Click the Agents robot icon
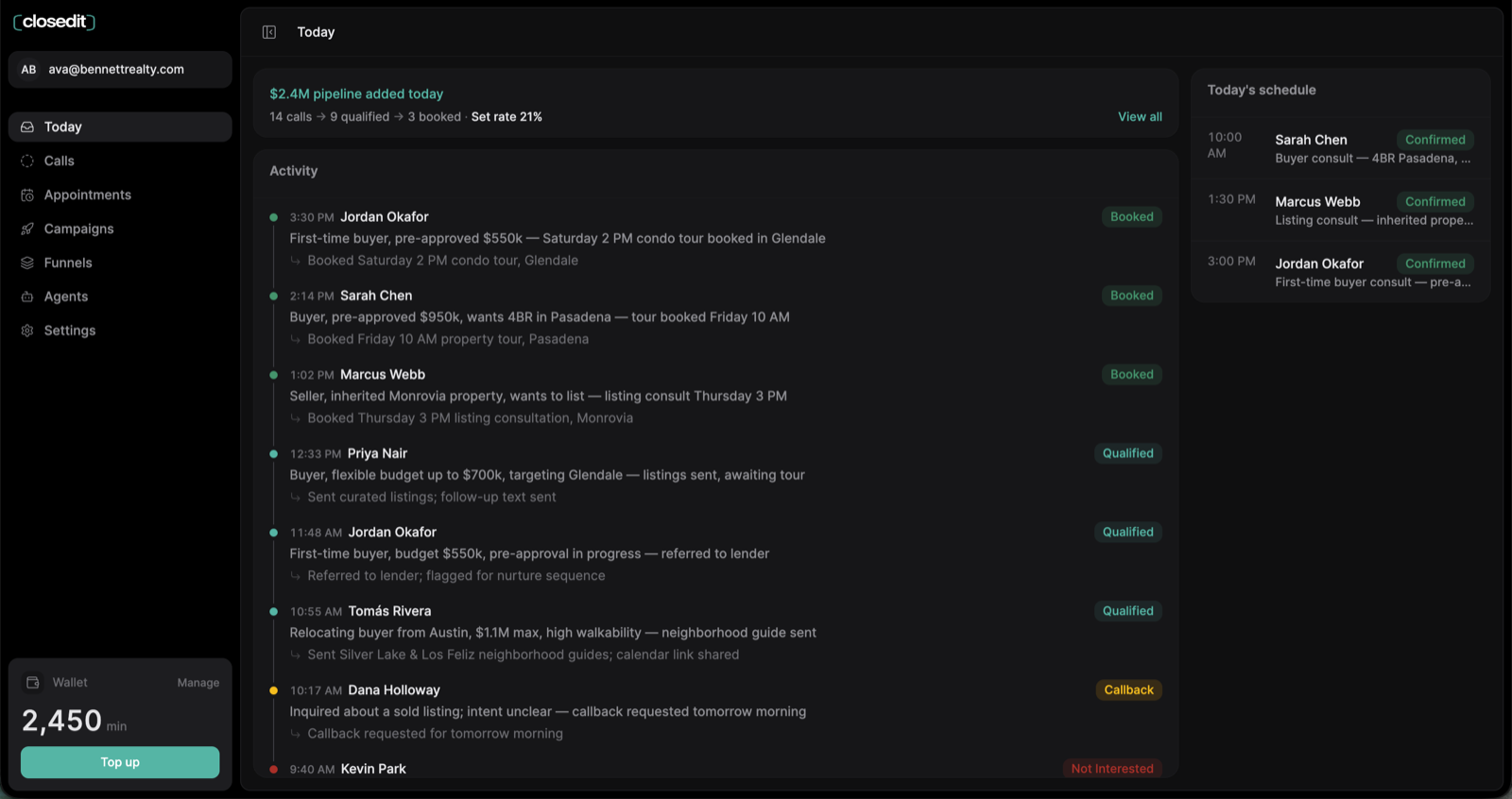 (27, 297)
